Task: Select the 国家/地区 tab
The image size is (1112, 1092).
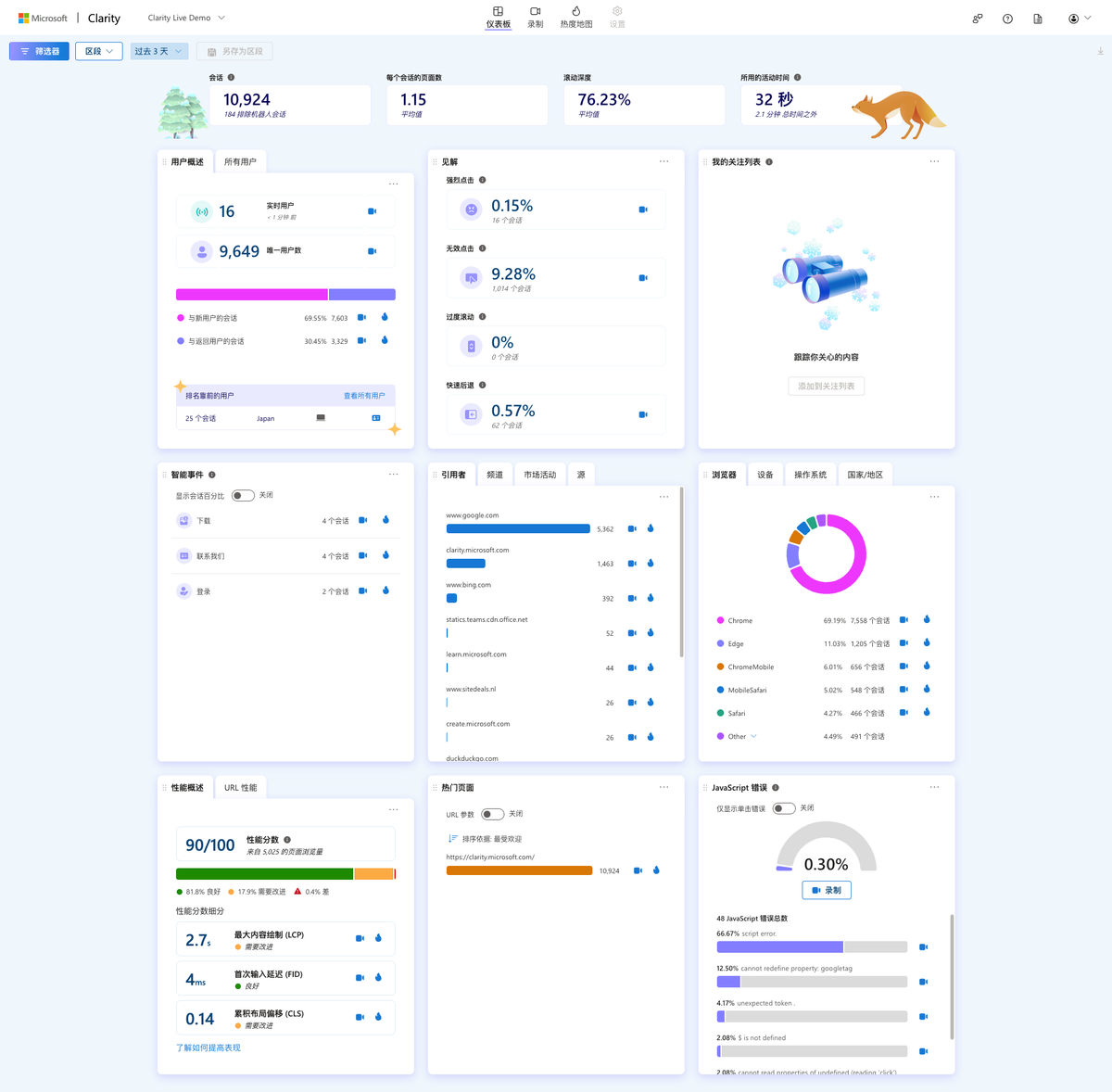Action: [866, 475]
